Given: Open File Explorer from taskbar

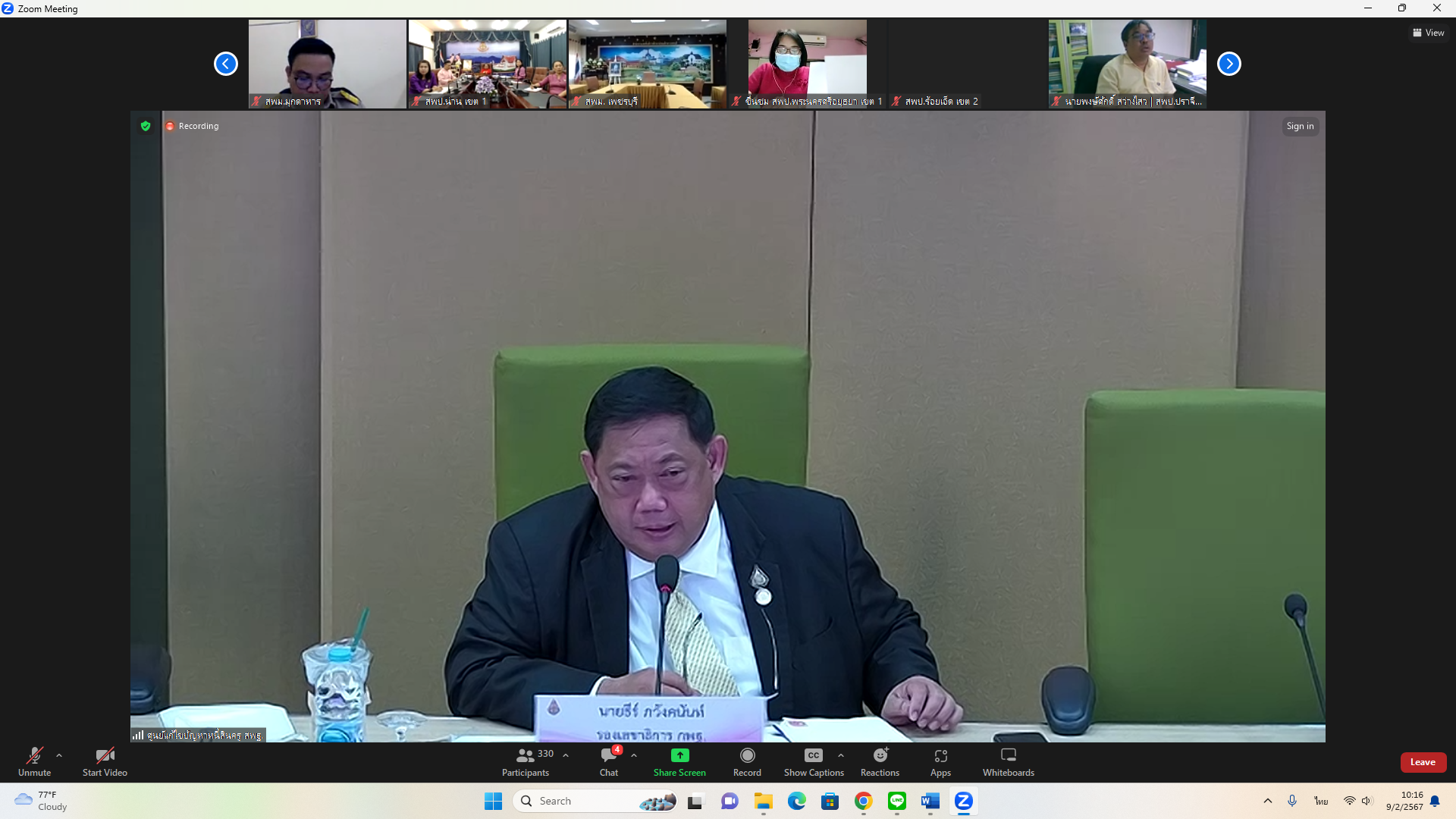Looking at the screenshot, I should click(763, 801).
